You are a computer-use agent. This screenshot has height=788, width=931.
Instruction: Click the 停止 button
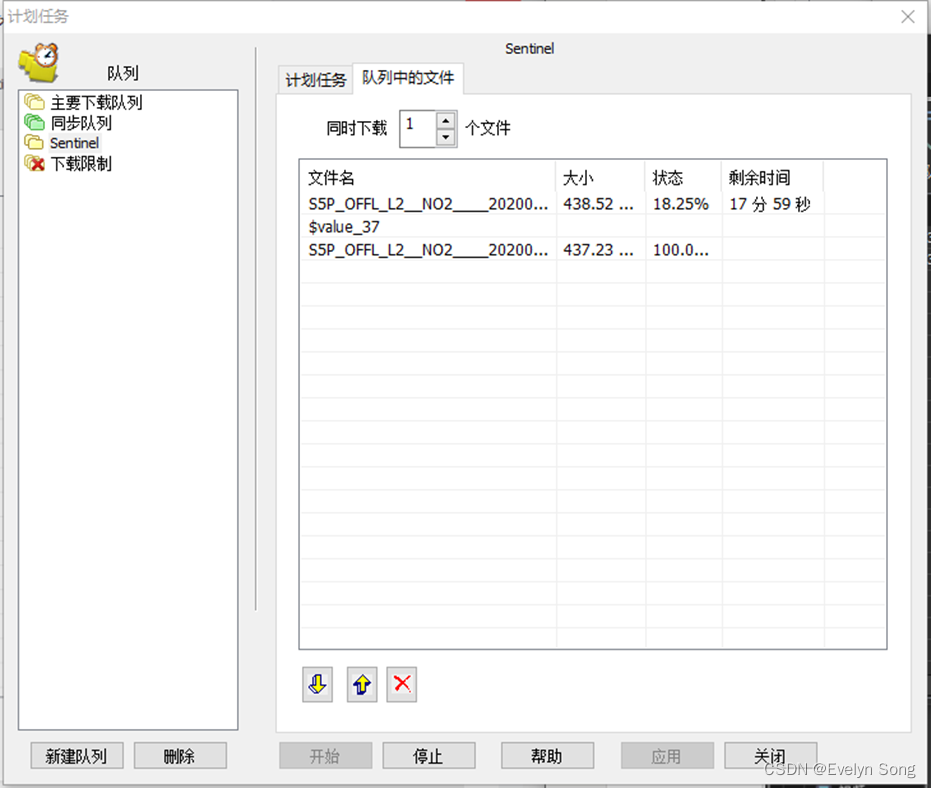[x=428, y=755]
